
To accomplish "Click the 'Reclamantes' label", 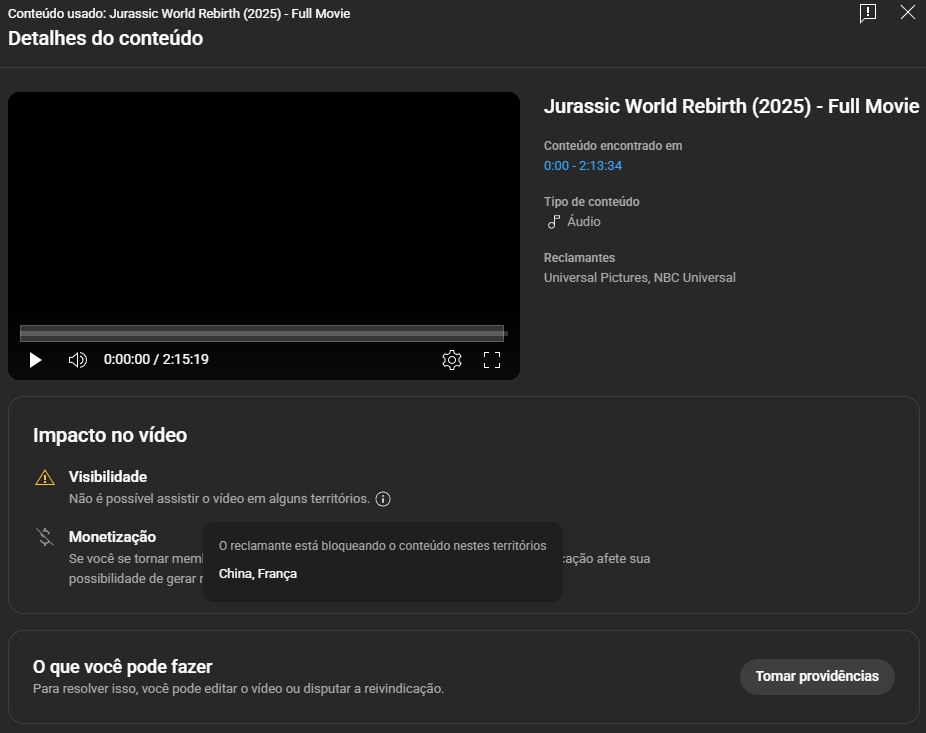I will [579, 258].
